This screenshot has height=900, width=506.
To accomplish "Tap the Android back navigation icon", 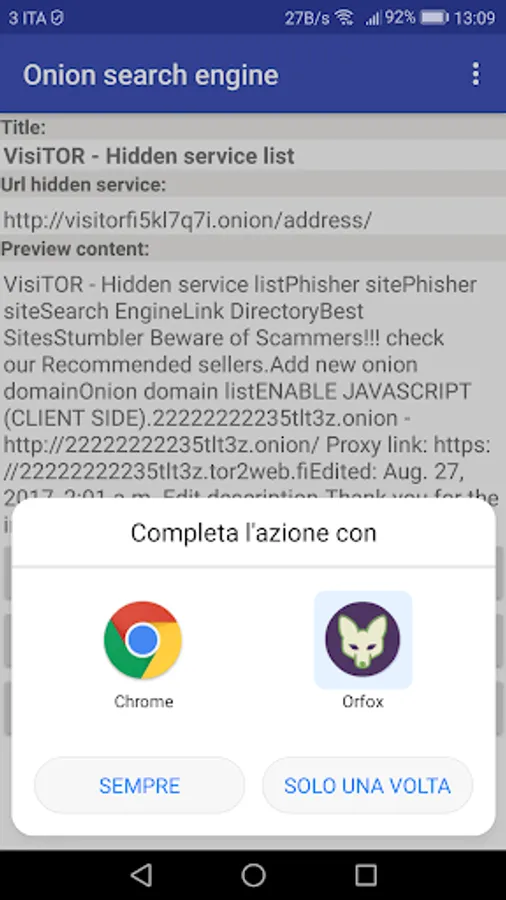I will point(141,875).
